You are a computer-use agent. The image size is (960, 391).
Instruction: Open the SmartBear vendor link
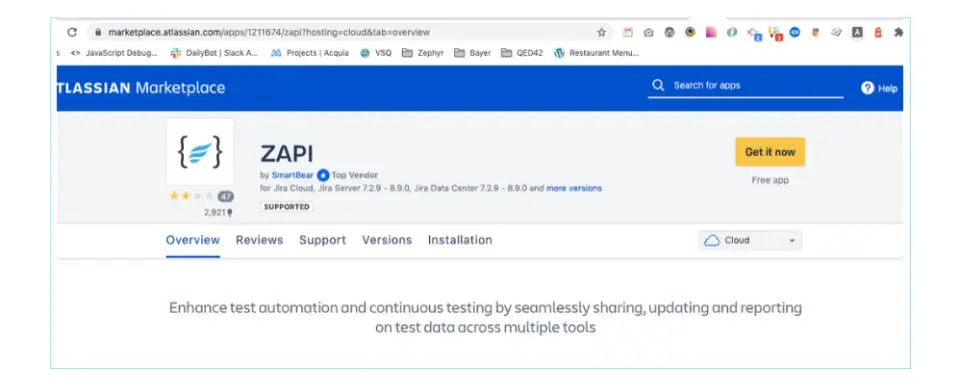coord(293,175)
